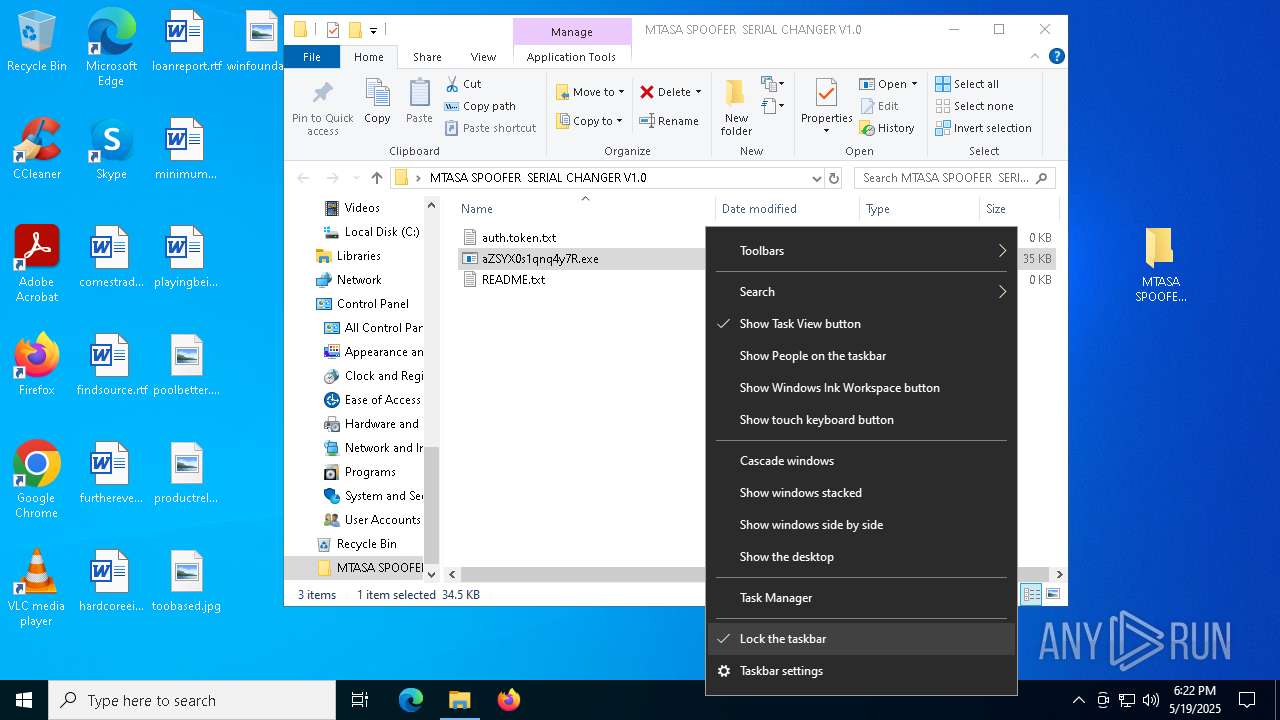This screenshot has height=720, width=1280.
Task: Open Task Manager from menu
Action: pyautogui.click(x=861, y=598)
